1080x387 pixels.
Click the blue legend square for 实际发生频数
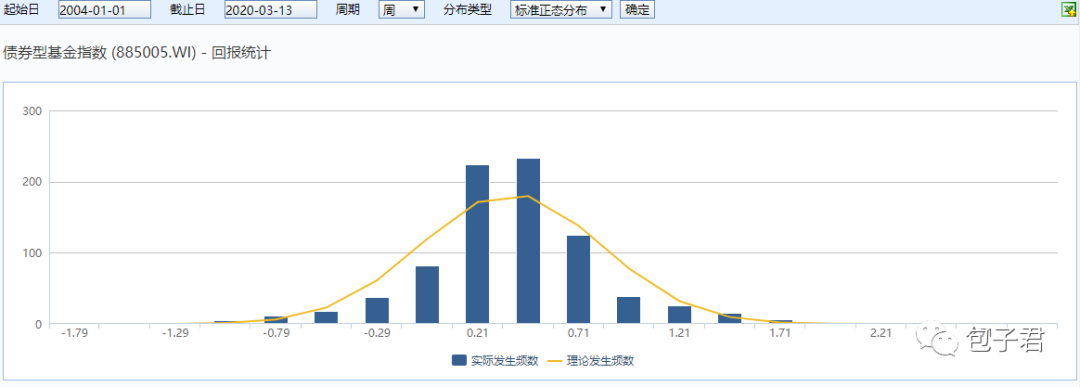tap(460, 360)
